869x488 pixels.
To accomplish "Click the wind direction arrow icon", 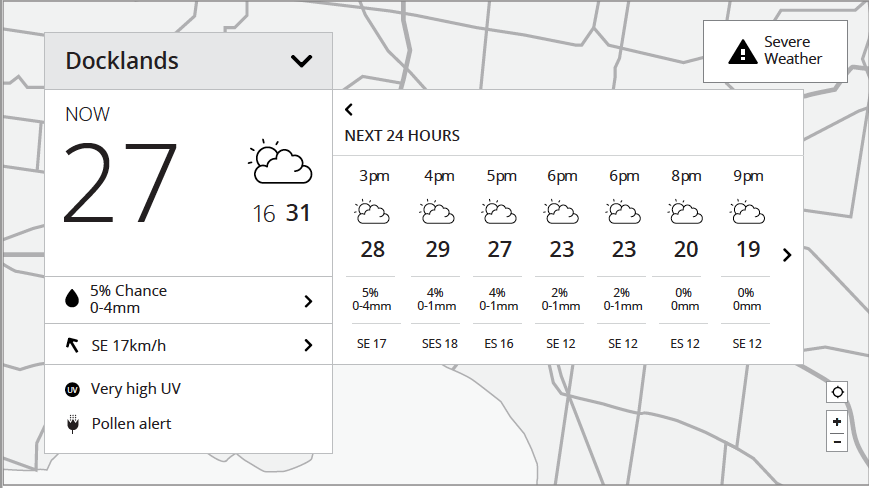I will point(72,345).
